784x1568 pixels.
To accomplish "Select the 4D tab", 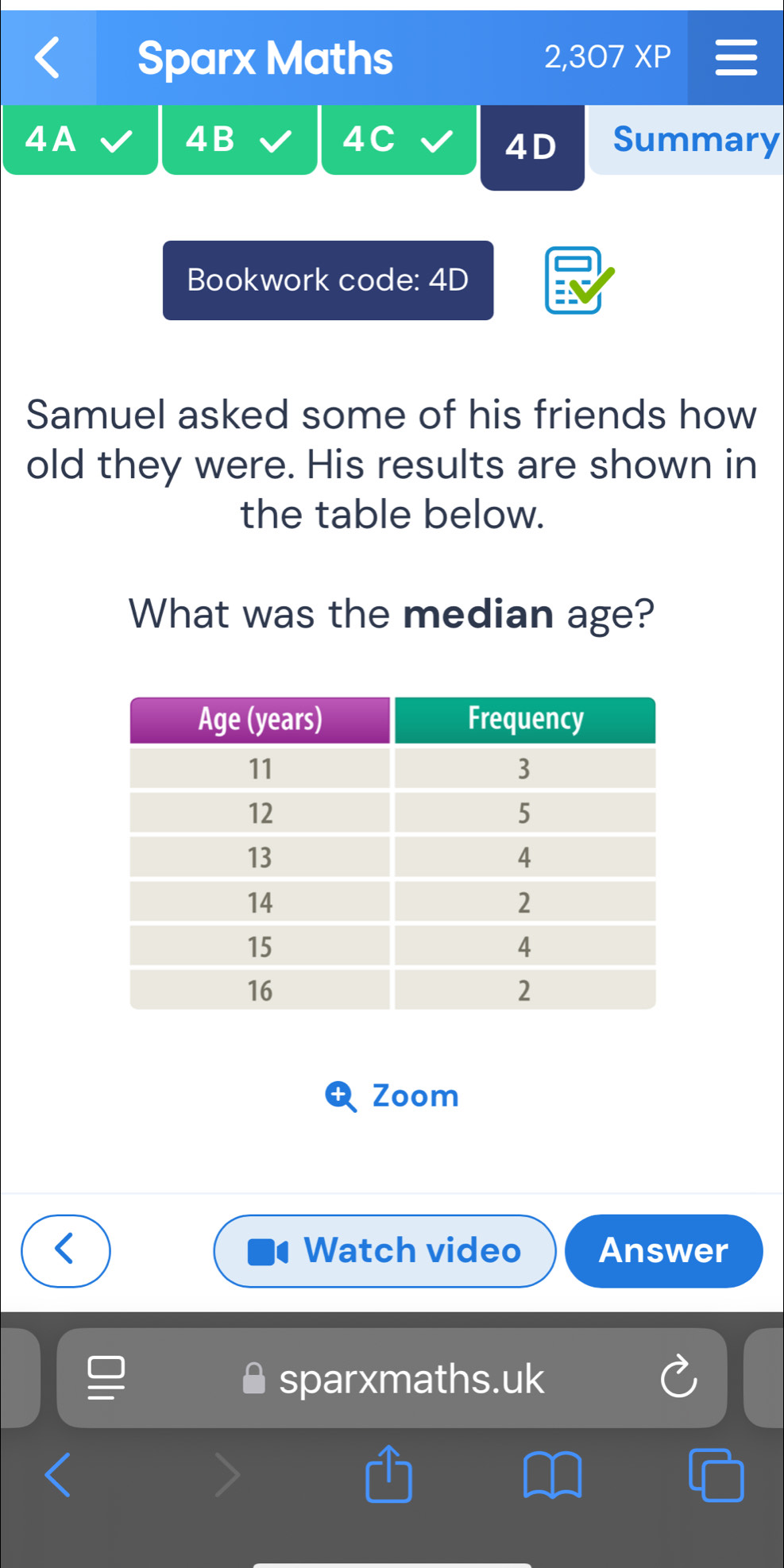I will click(532, 147).
